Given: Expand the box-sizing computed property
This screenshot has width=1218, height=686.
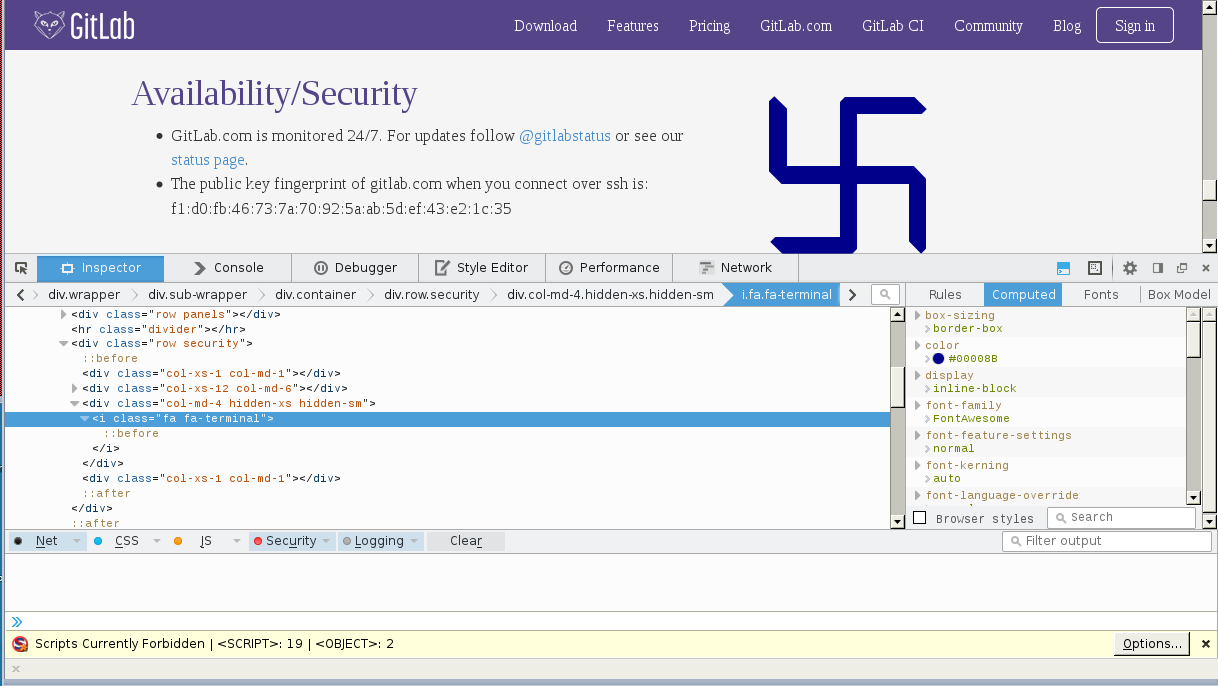Looking at the screenshot, I should tap(918, 316).
